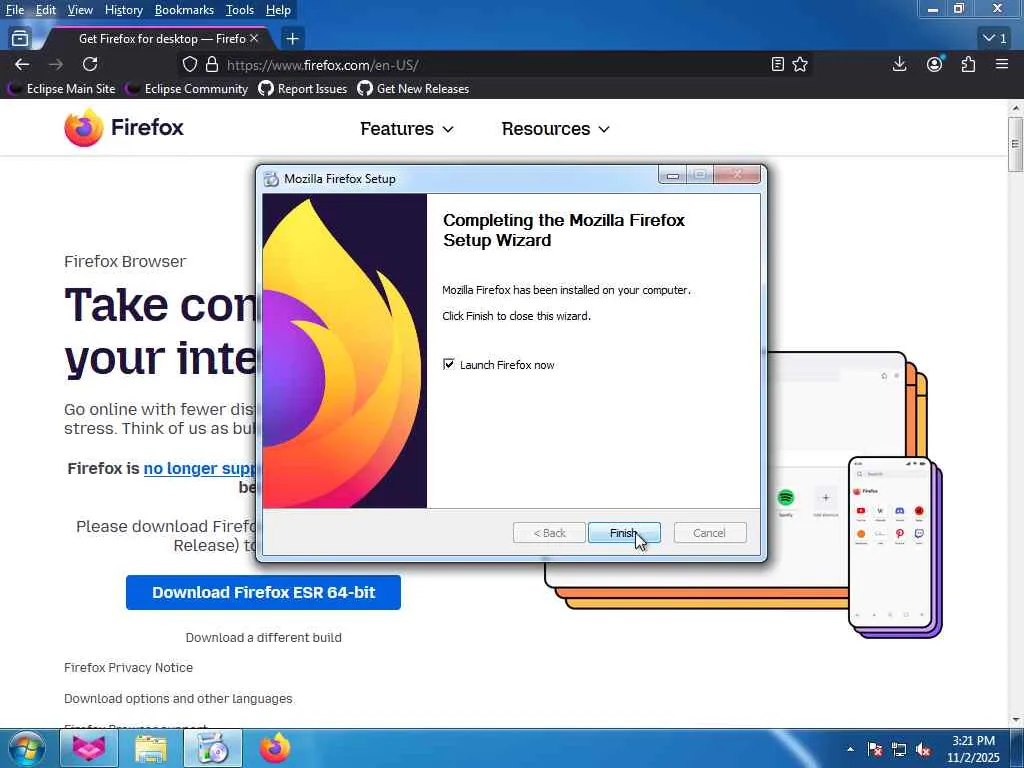Minimize the Mozilla Firefox Setup dialog
This screenshot has height=768, width=1024.
(673, 175)
